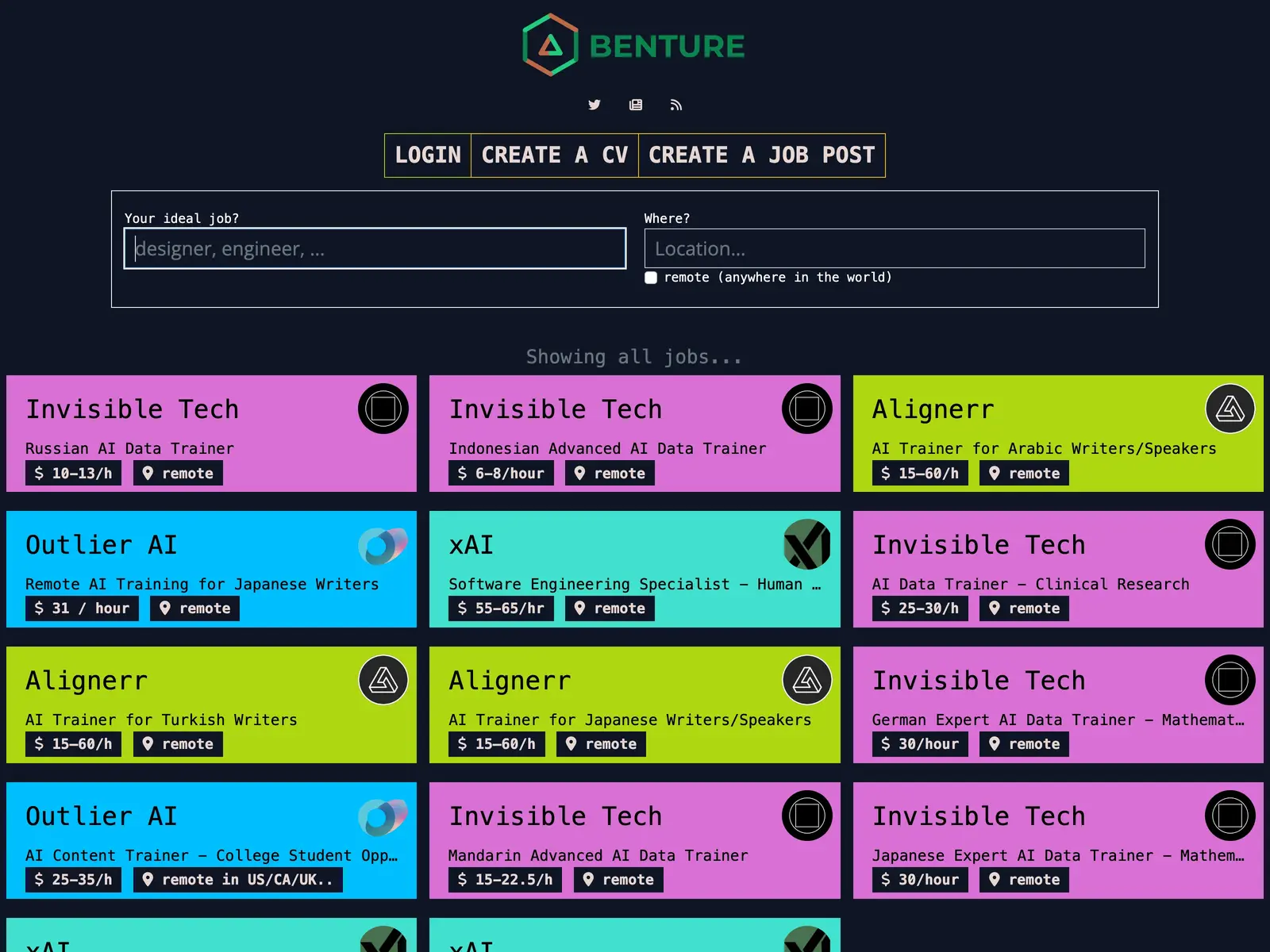
Task: Click Alignerr logo on Japanese Writers/Speakers card
Action: coord(807,680)
